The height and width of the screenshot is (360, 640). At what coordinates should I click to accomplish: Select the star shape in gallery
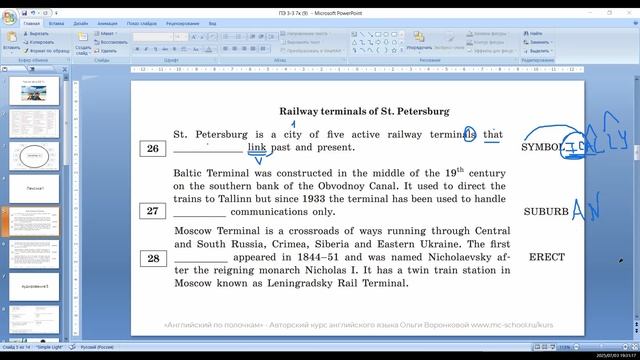tap(394, 50)
